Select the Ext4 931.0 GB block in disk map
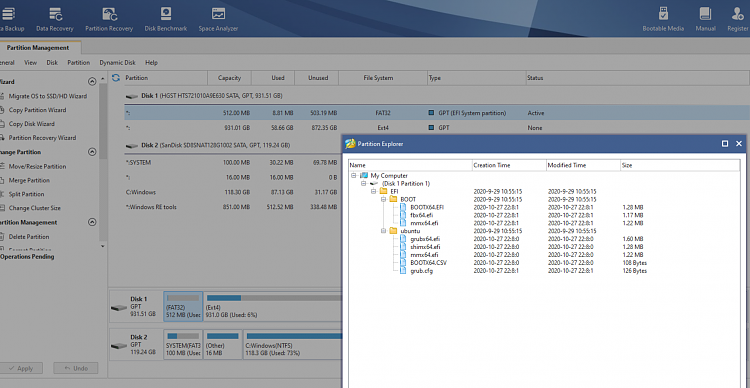Image resolution: width=750 pixels, height=388 pixels. click(273, 307)
